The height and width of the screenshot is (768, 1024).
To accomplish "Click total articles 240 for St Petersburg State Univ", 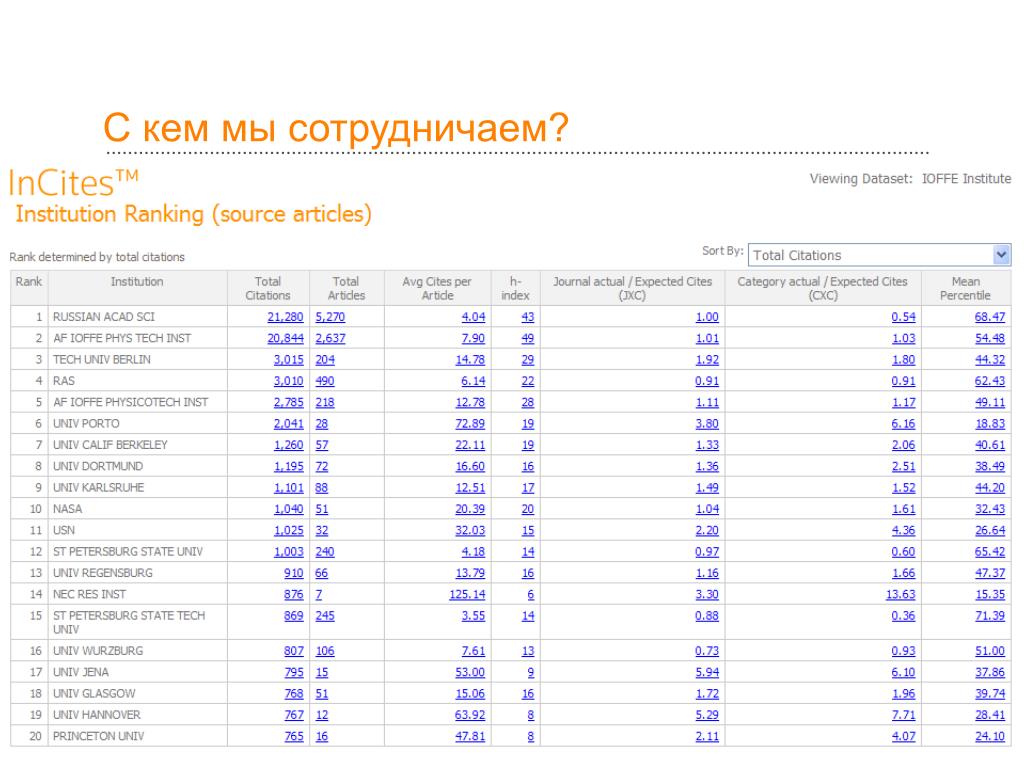I will 325,552.
